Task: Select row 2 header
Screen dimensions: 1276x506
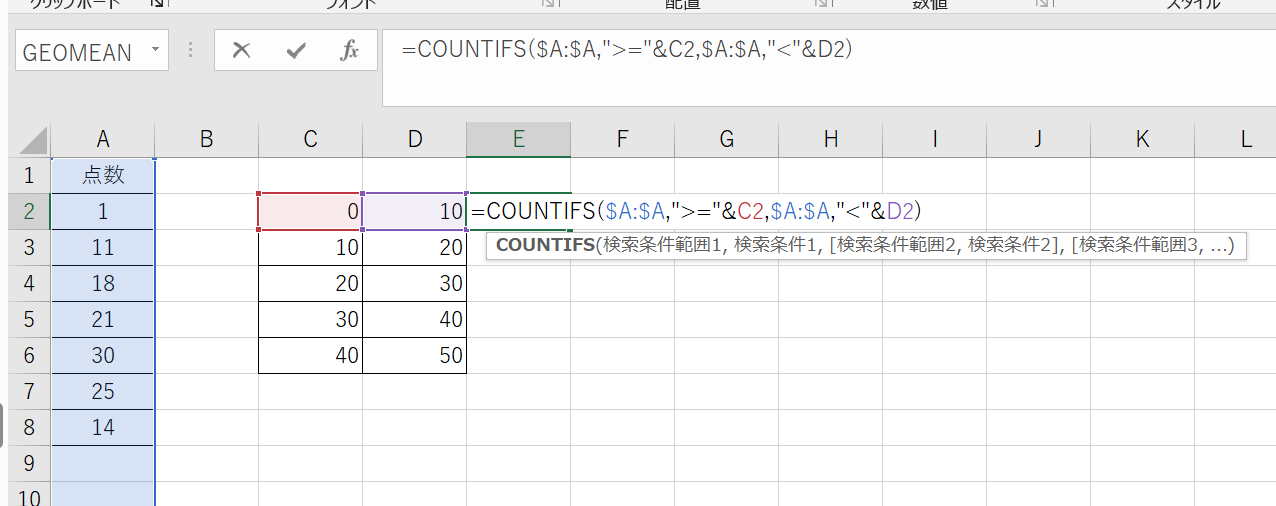Action: (28, 212)
